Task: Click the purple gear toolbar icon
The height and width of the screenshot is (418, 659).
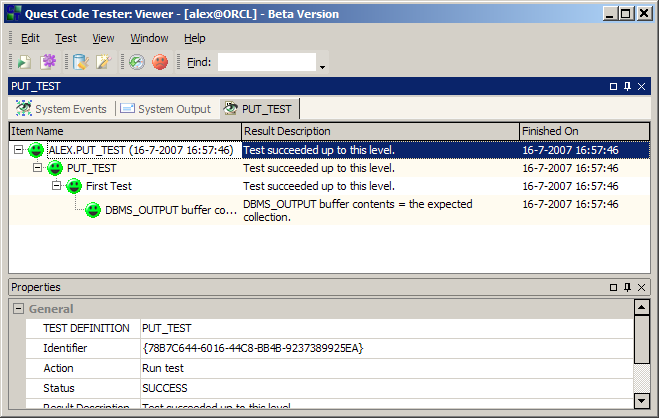Action: click(48, 62)
